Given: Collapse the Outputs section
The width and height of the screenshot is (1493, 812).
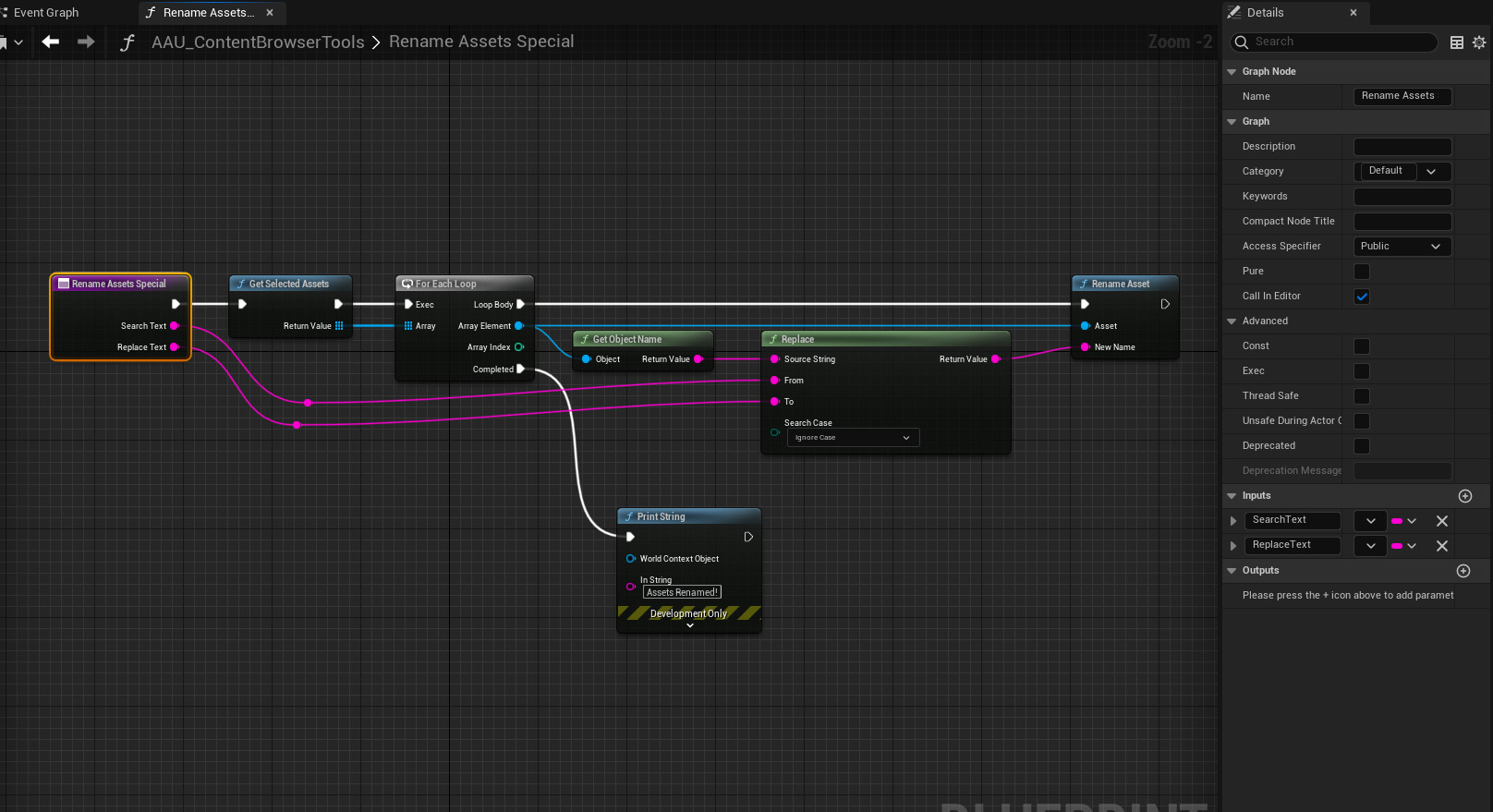Looking at the screenshot, I should (x=1232, y=570).
